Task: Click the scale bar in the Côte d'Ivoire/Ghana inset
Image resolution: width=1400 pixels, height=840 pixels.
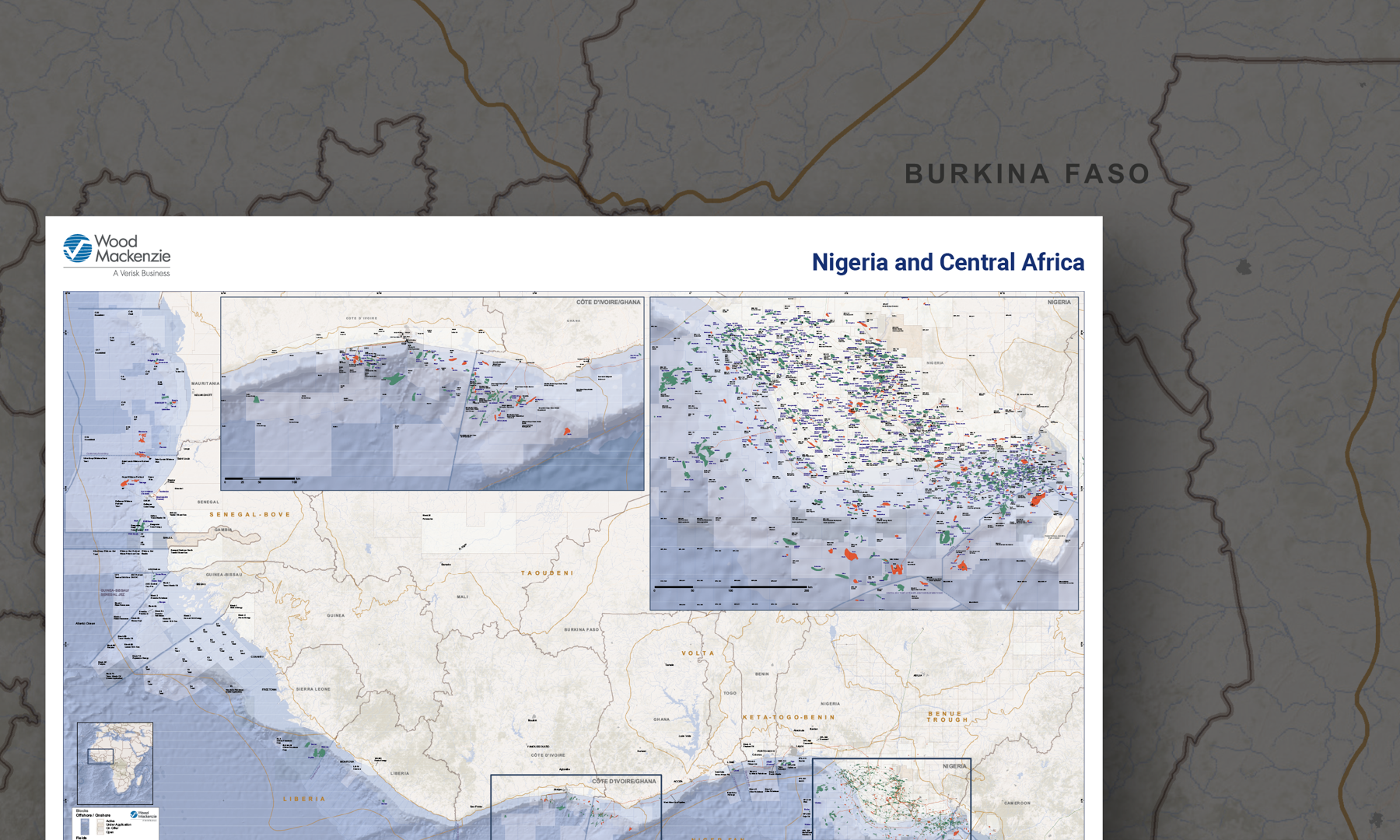Action: point(261,479)
